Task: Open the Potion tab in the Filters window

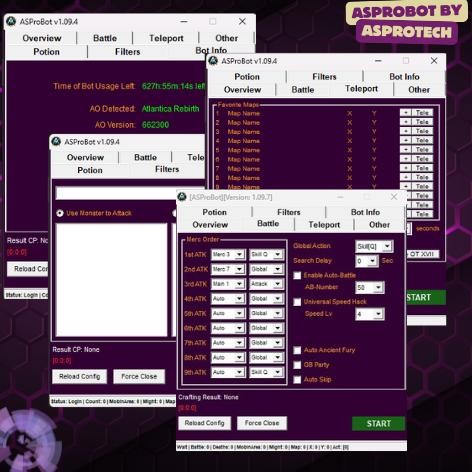Action: (x=90, y=170)
